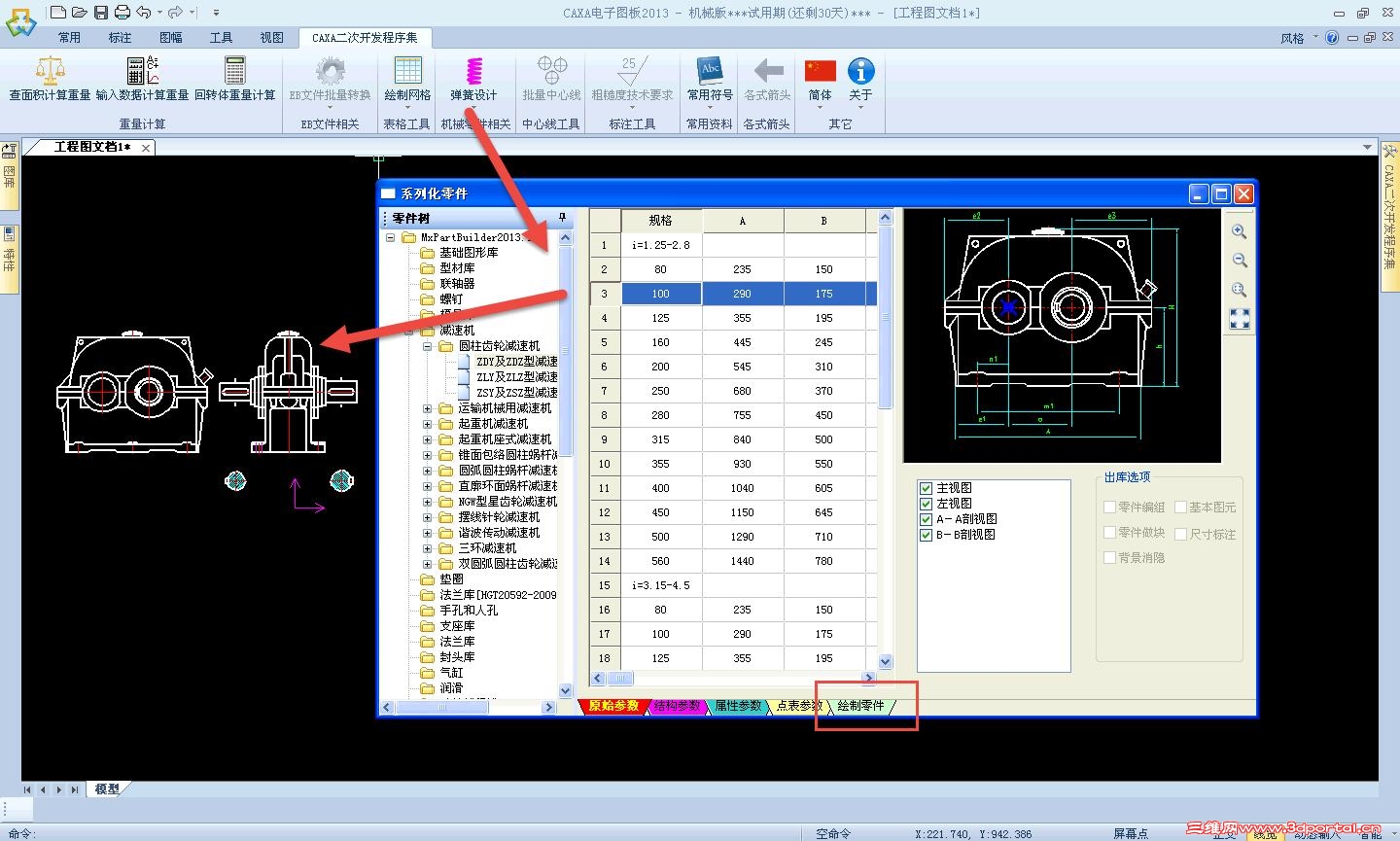Click Open folder icon in quick access
This screenshot has height=841, width=1400.
[79, 12]
